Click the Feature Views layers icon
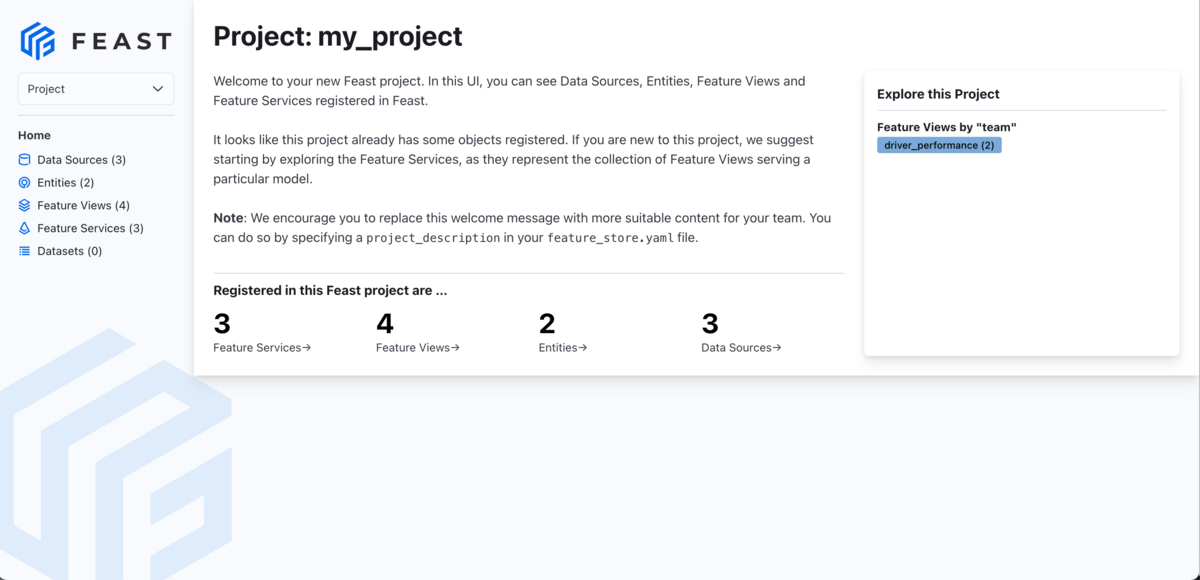This screenshot has height=580, width=1200. coord(25,205)
